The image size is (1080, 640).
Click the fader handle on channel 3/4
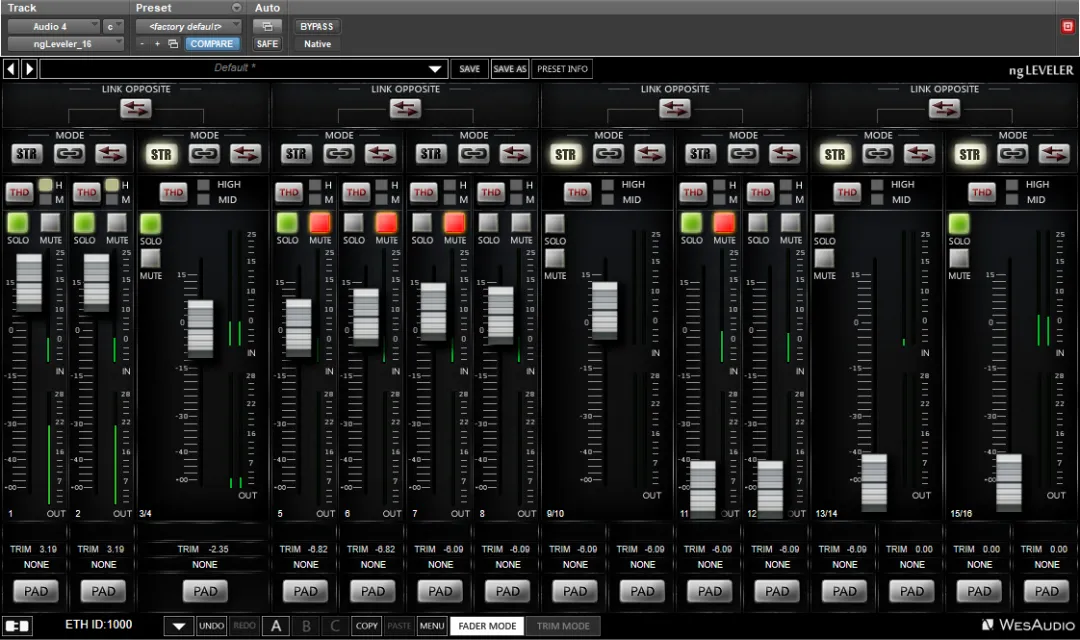[200, 328]
